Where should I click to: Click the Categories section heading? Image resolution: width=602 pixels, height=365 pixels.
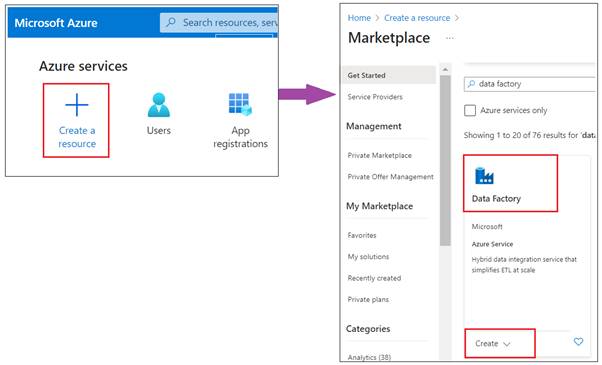pyautogui.click(x=368, y=329)
